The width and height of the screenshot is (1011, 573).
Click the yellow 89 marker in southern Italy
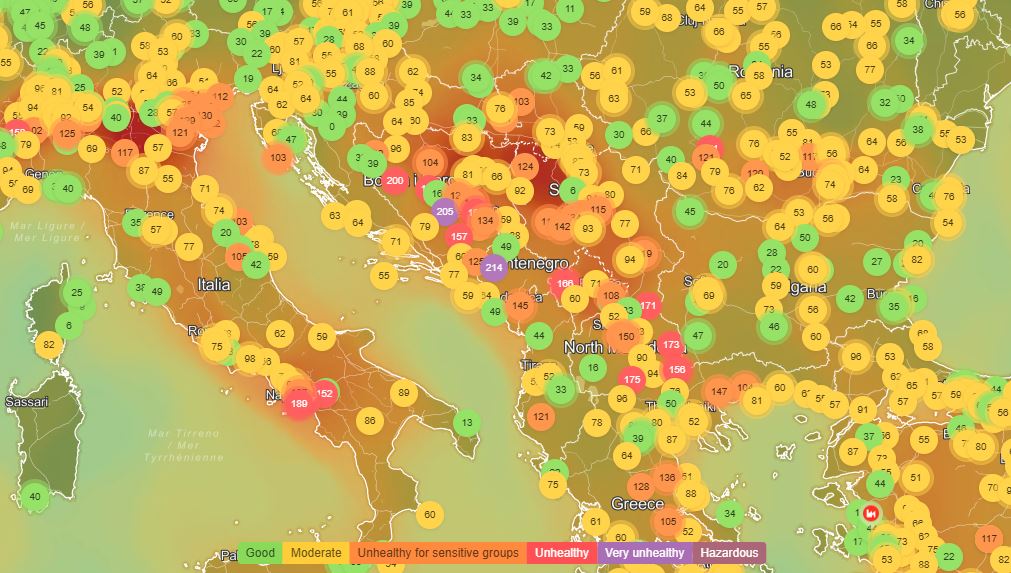pos(404,393)
